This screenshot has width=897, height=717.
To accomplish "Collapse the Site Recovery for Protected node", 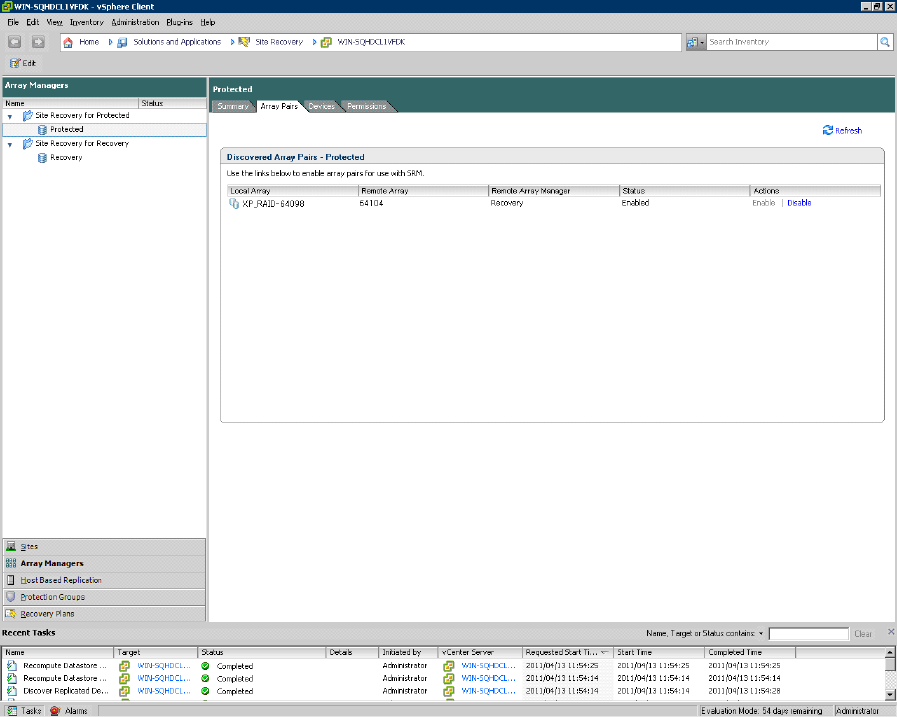I will 10,116.
